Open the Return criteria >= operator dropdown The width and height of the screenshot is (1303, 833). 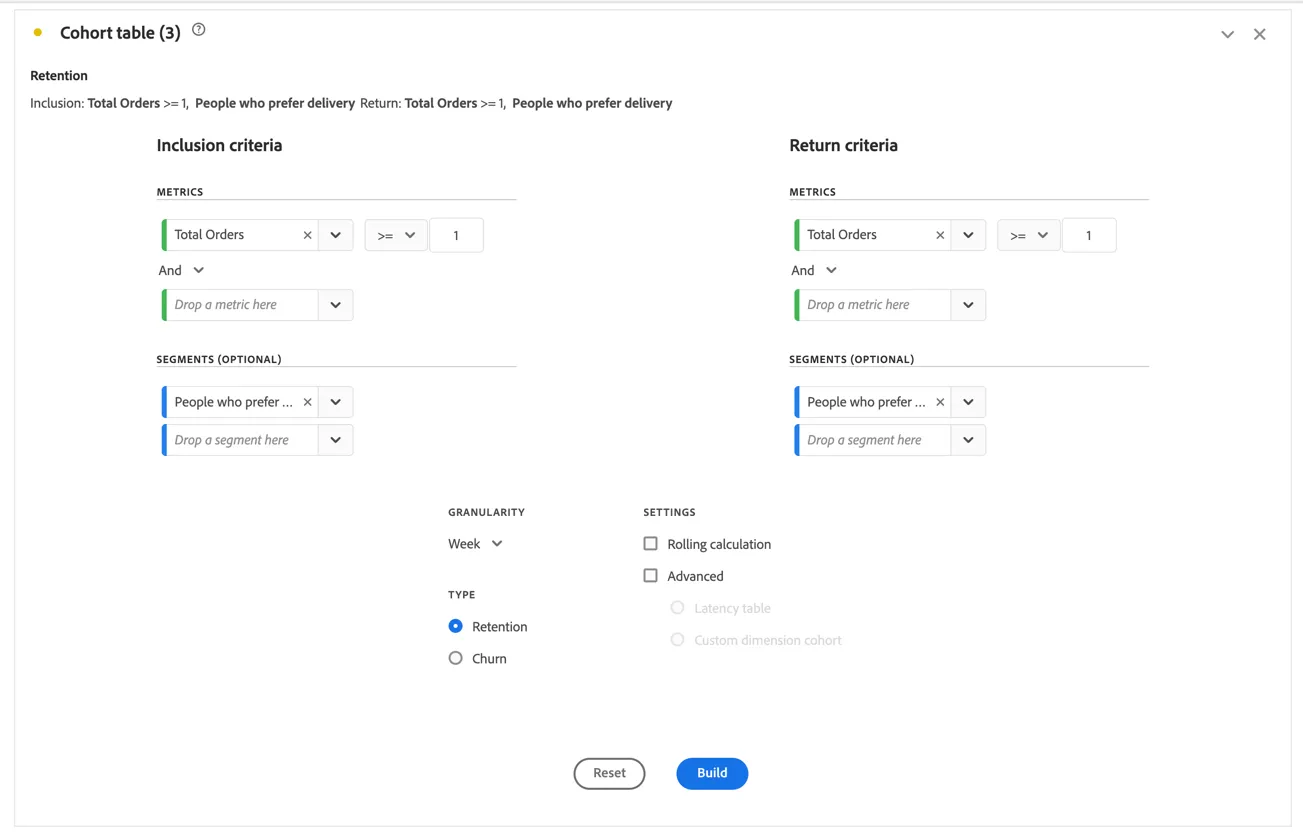[1029, 235]
